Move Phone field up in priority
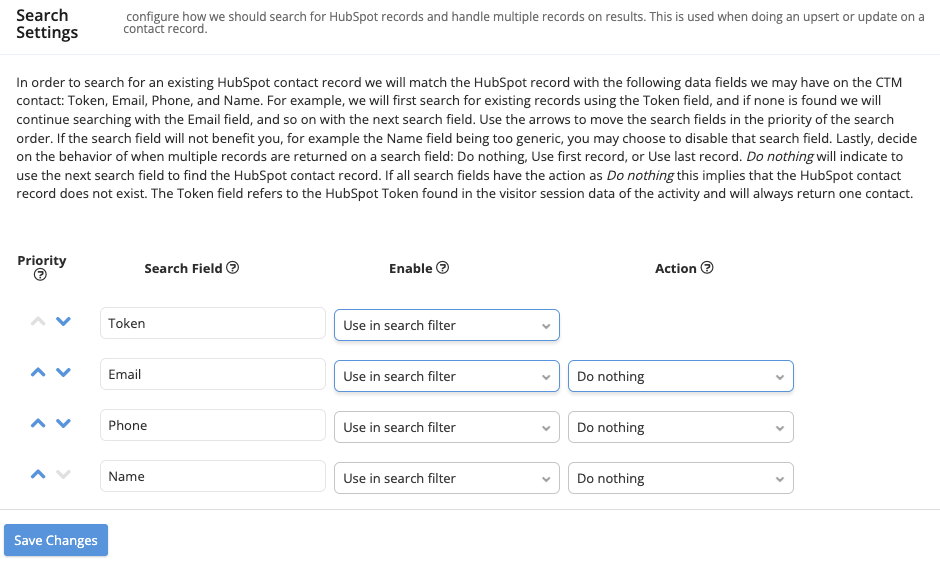This screenshot has width=940, height=569. tap(38, 424)
